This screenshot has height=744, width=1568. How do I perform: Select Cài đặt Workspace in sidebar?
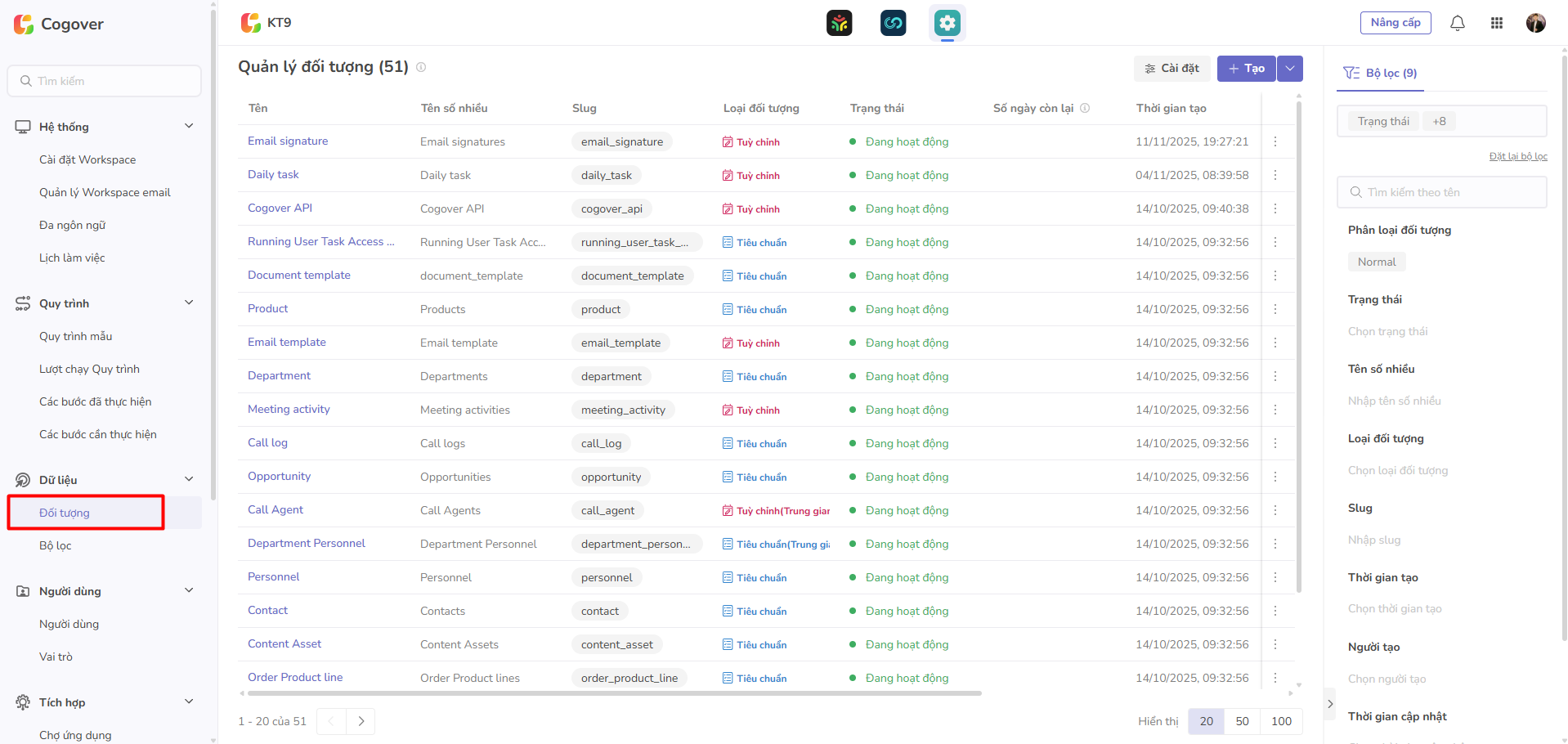click(x=87, y=159)
